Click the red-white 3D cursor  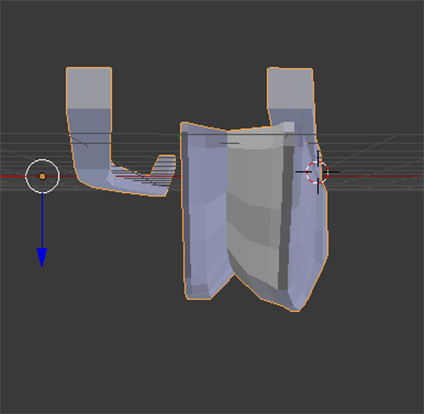pyautogui.click(x=317, y=172)
